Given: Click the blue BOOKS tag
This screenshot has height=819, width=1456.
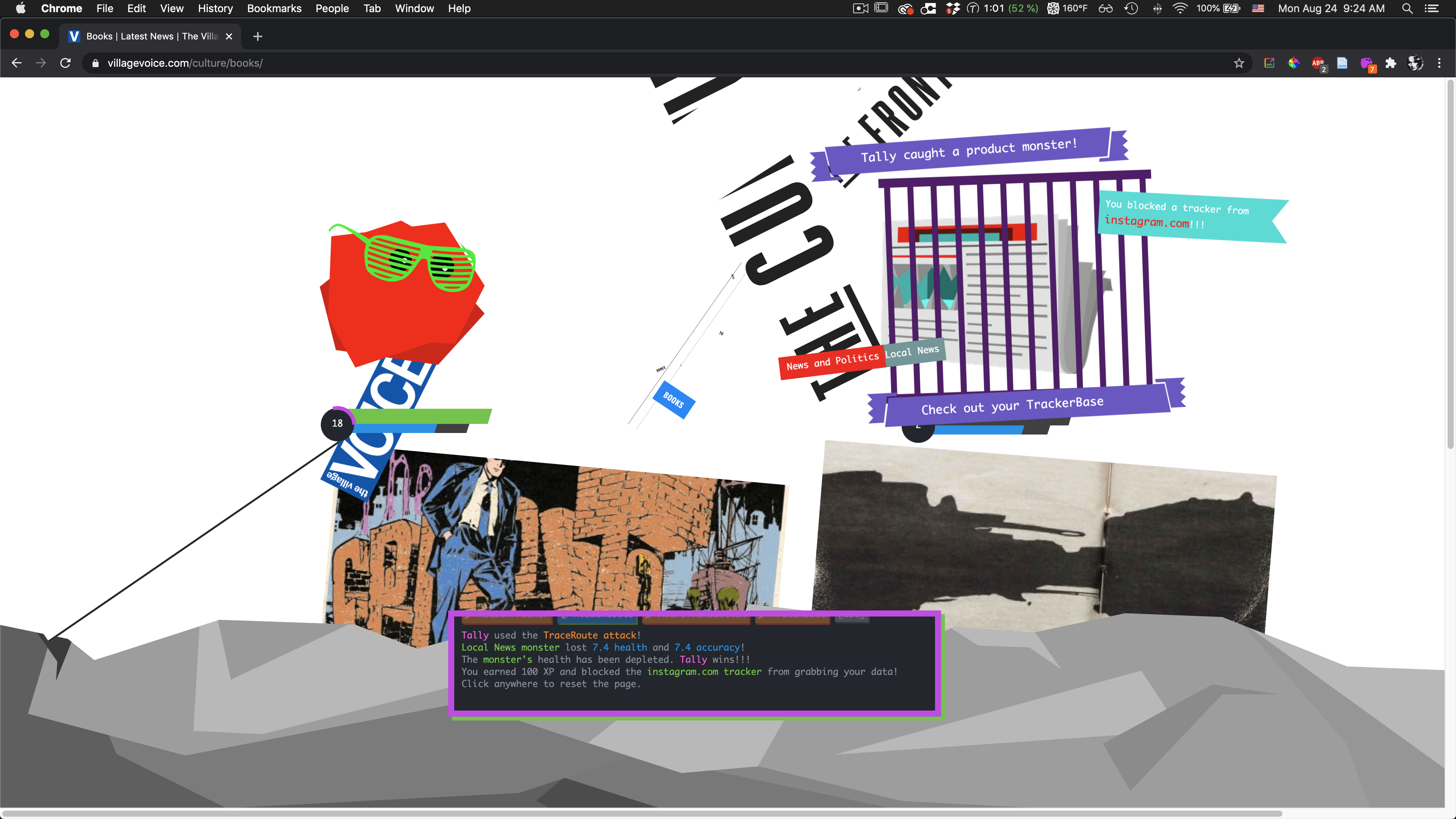Looking at the screenshot, I should pos(674,400).
